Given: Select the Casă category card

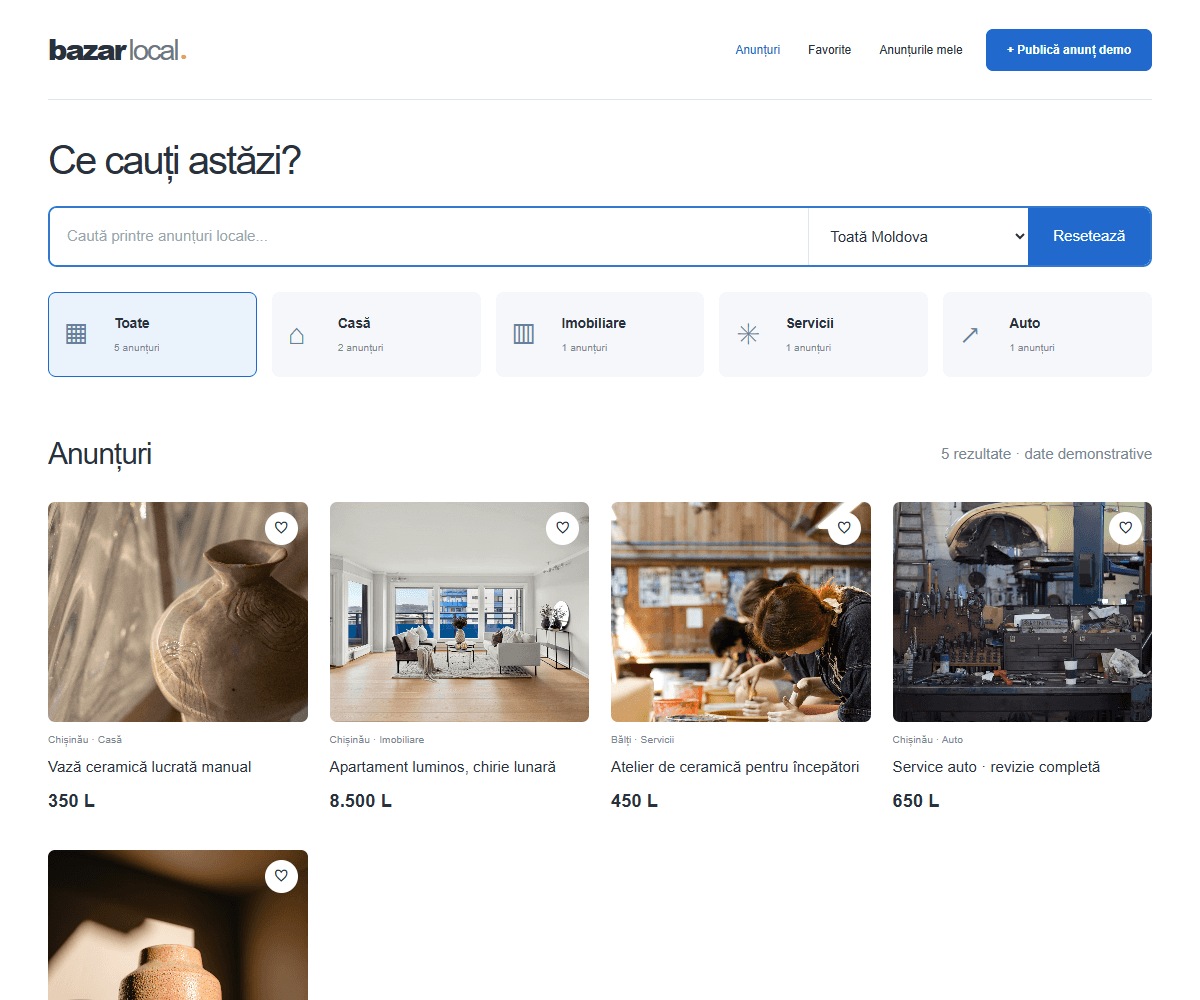Looking at the screenshot, I should pos(376,334).
